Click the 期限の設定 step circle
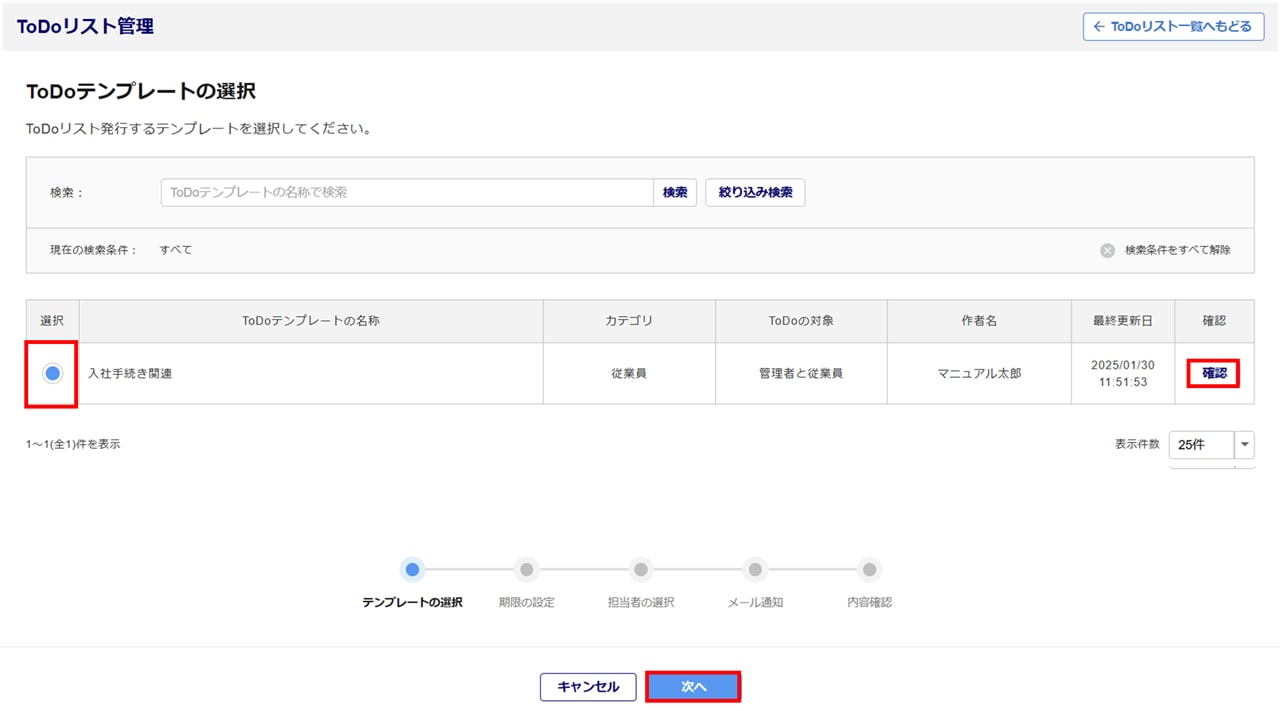 pos(526,570)
